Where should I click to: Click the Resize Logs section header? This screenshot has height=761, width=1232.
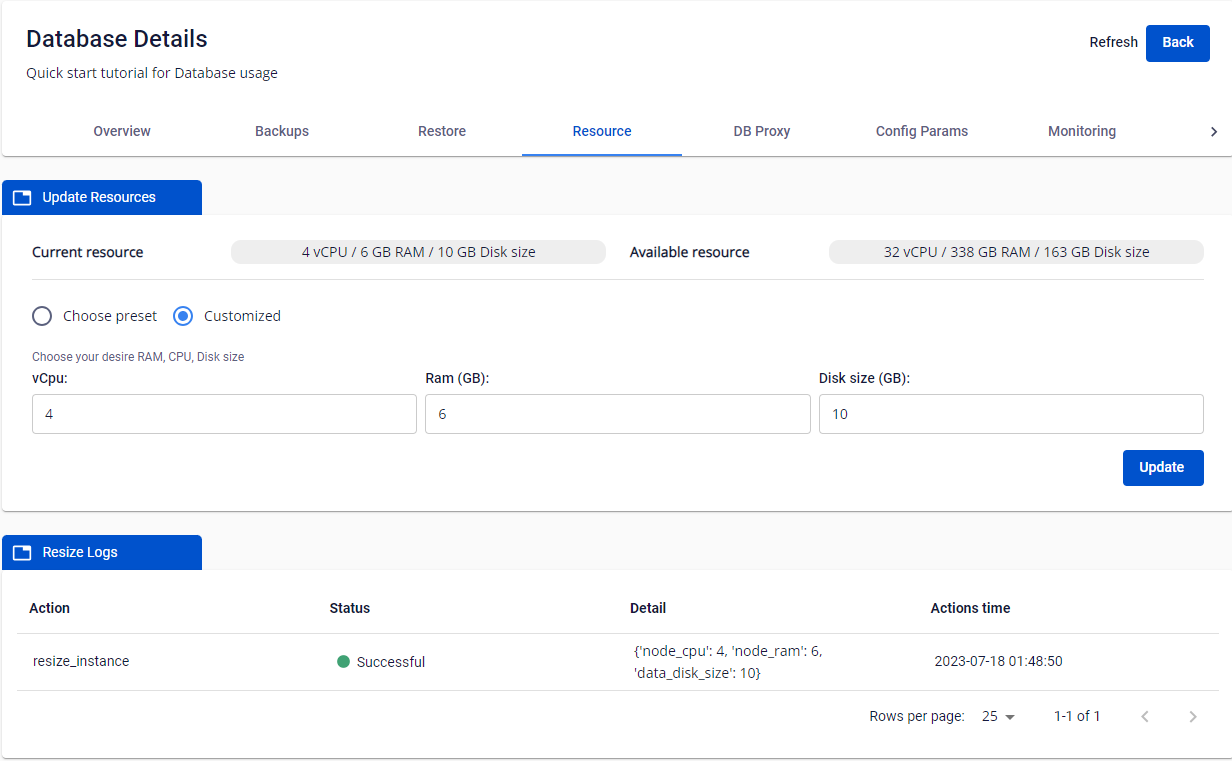point(102,552)
